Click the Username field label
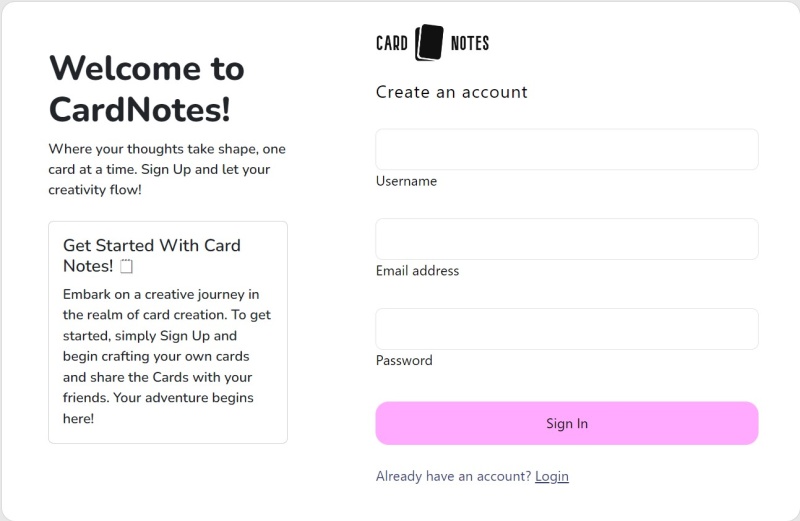 click(x=406, y=181)
